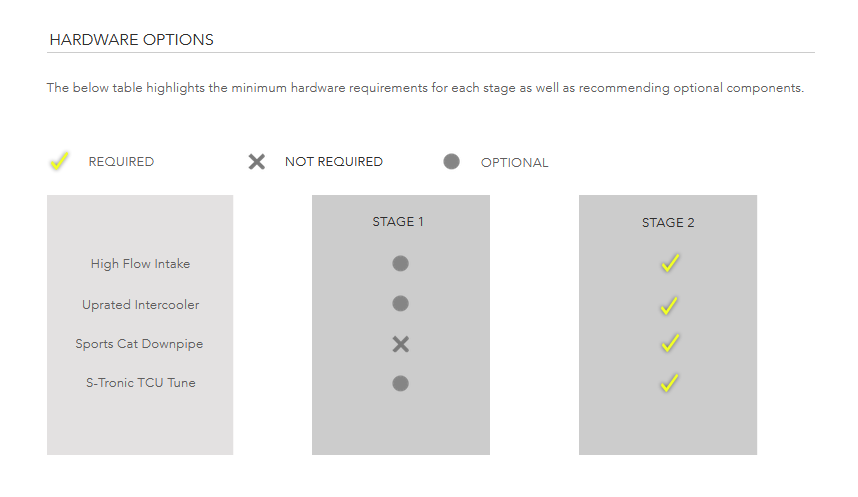This screenshot has width=858, height=497.
Task: Click the Sports Cat Downpipe row label
Action: [x=139, y=344]
